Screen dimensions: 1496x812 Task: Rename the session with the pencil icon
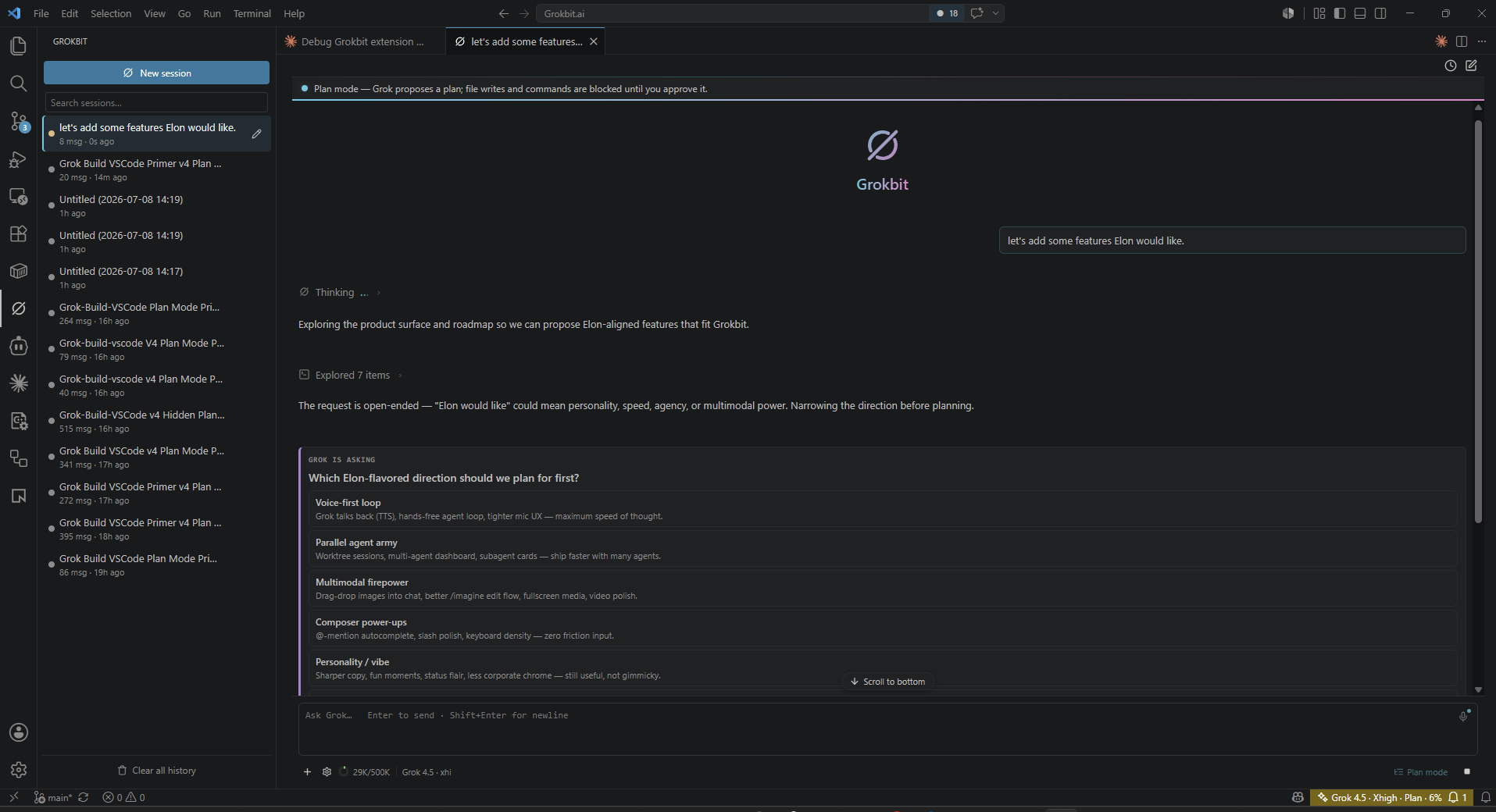pos(256,134)
